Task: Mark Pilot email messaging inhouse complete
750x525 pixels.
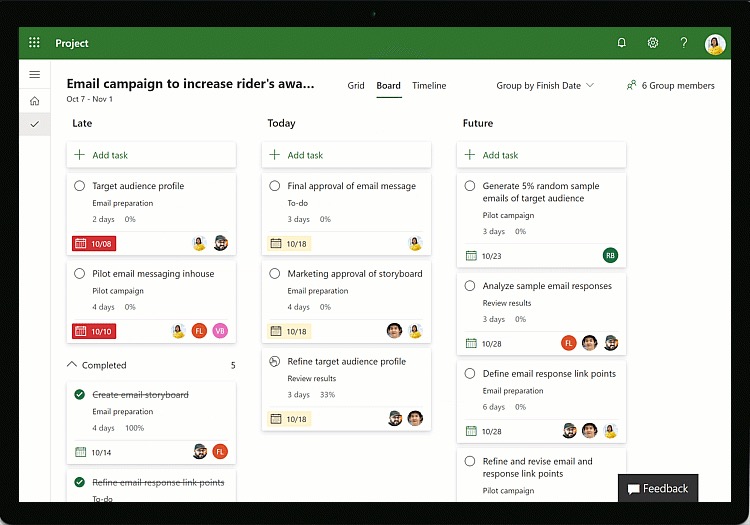Action: click(79, 273)
